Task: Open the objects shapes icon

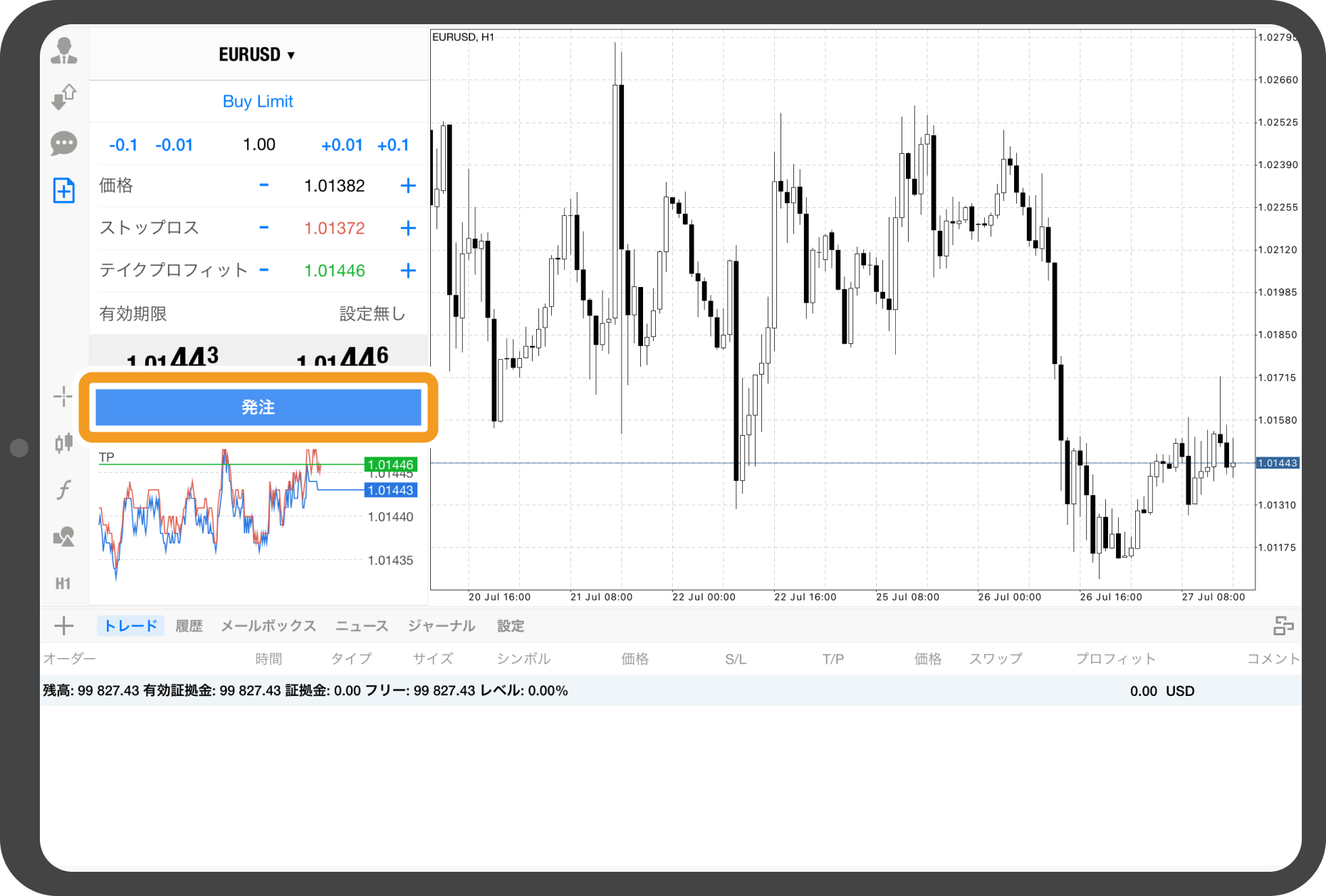Action: (64, 536)
